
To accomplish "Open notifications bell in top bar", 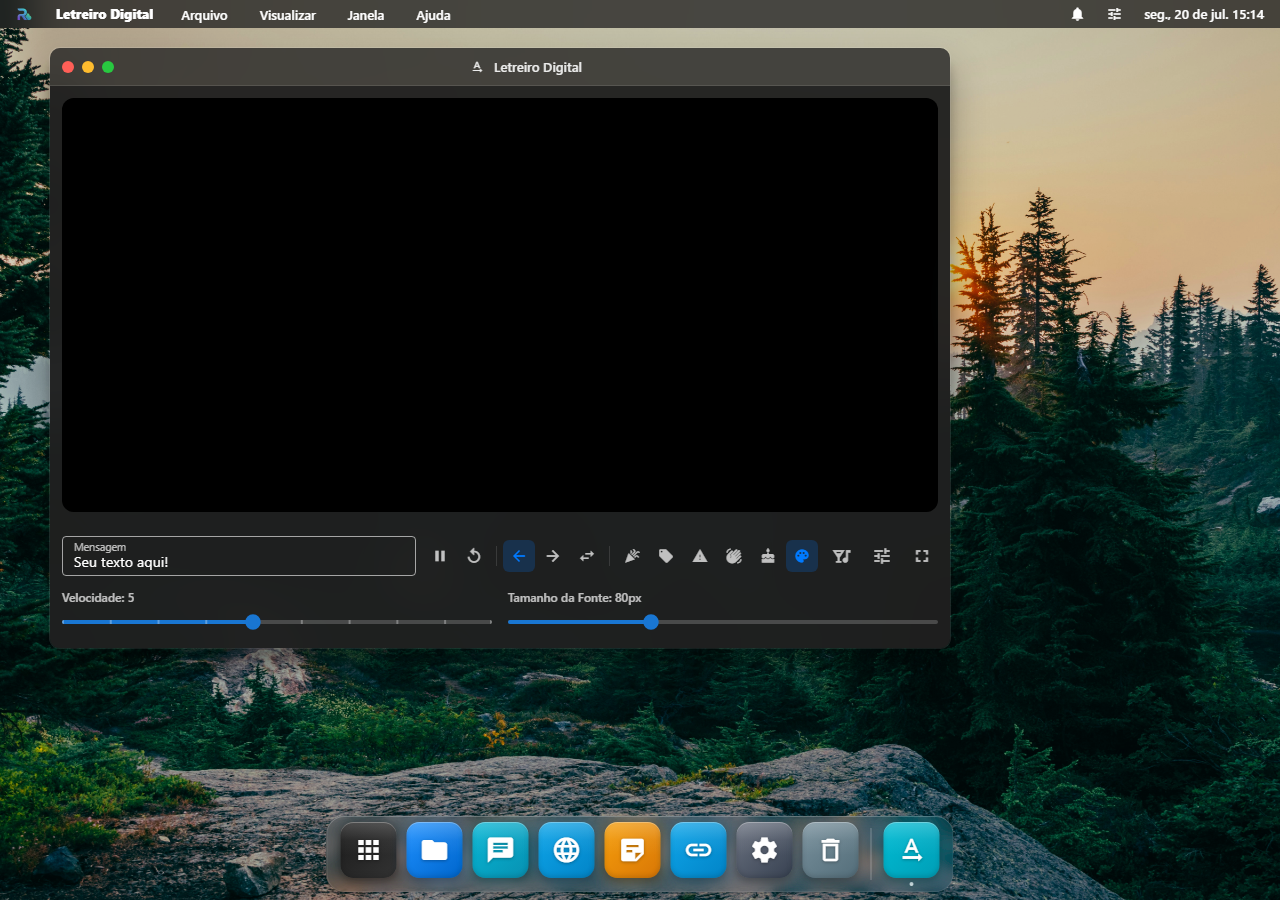I will pyautogui.click(x=1077, y=15).
